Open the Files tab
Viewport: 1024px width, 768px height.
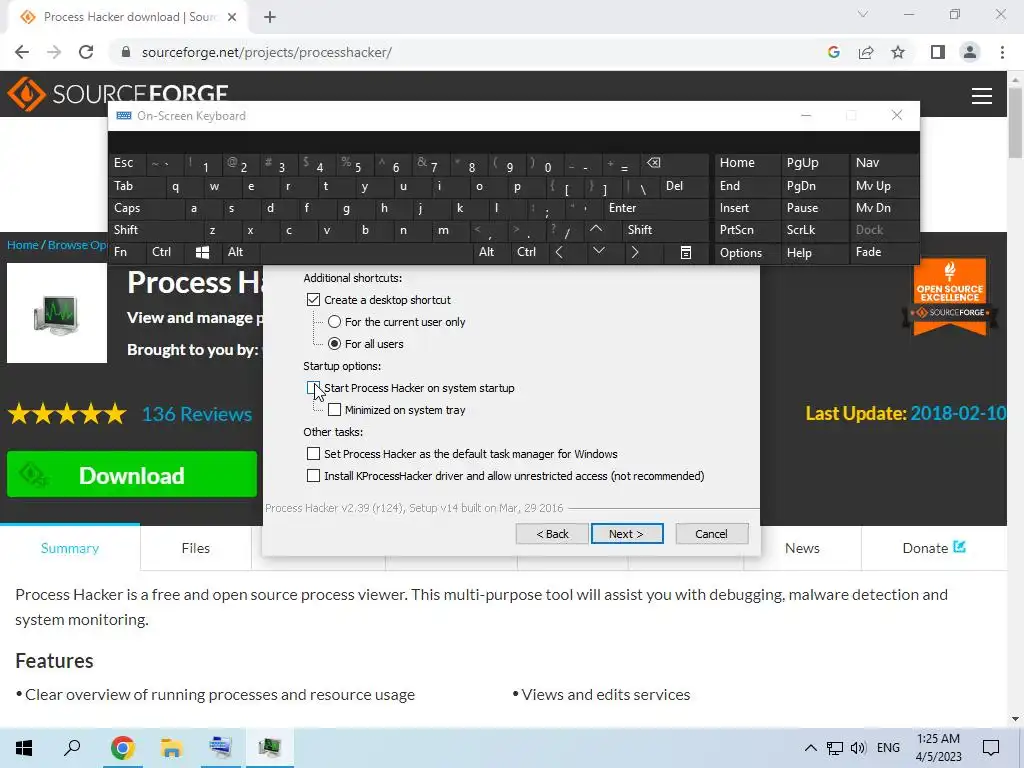click(x=195, y=548)
